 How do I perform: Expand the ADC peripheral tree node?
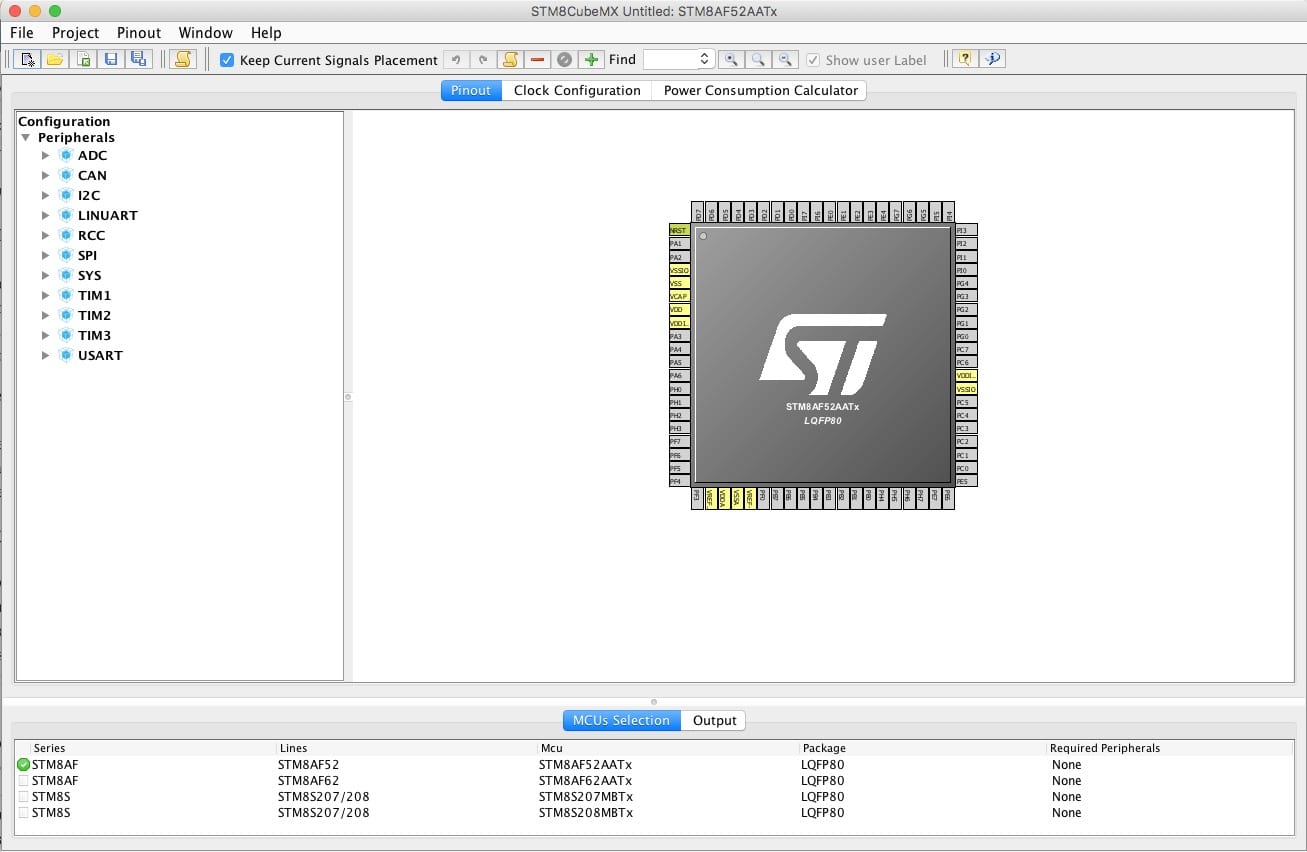[45, 156]
